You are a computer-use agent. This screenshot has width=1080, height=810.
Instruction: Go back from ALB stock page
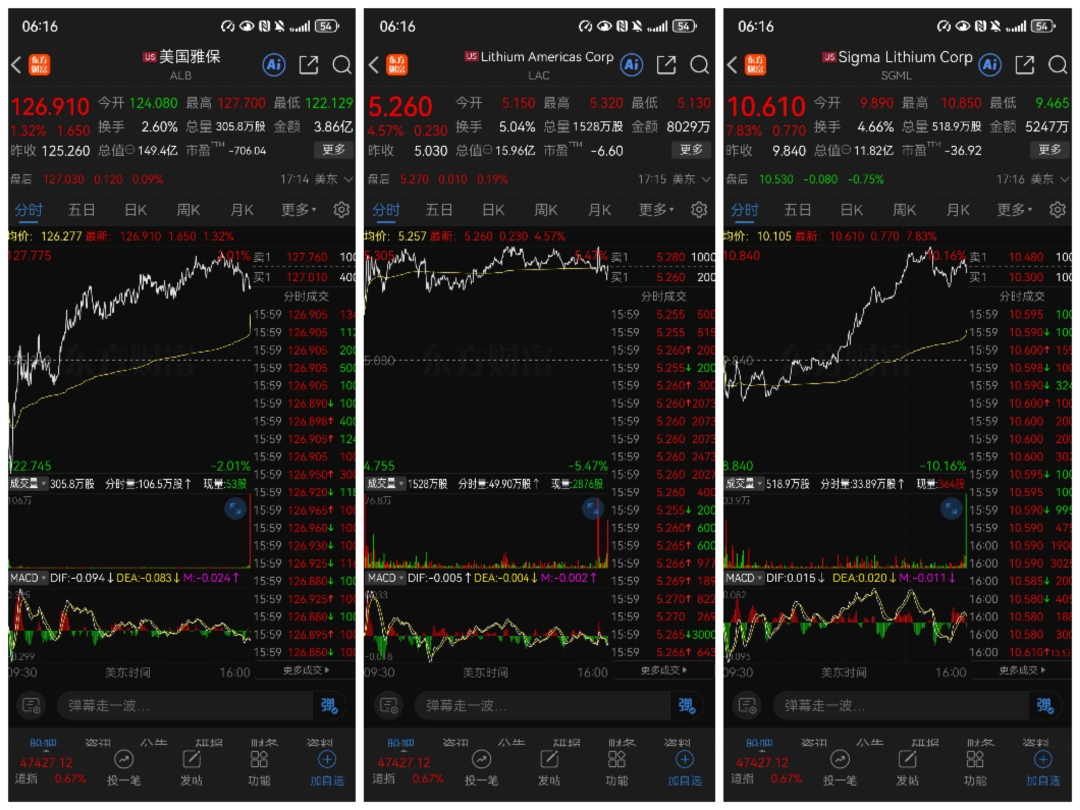click(x=17, y=65)
